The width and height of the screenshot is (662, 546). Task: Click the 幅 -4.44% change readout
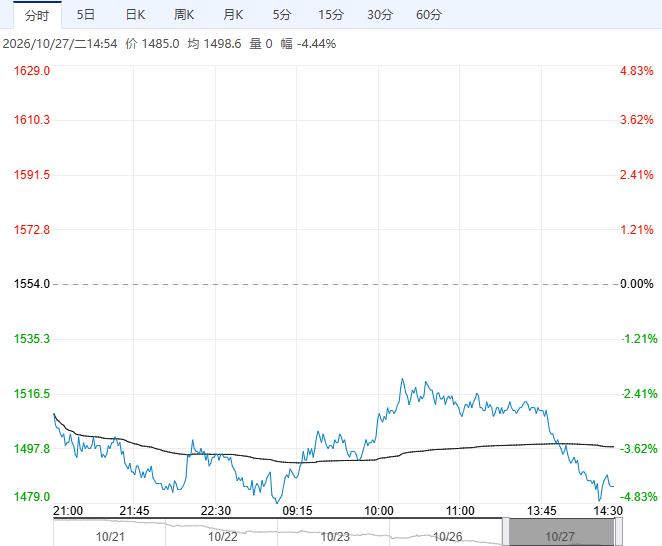pyautogui.click(x=308, y=44)
